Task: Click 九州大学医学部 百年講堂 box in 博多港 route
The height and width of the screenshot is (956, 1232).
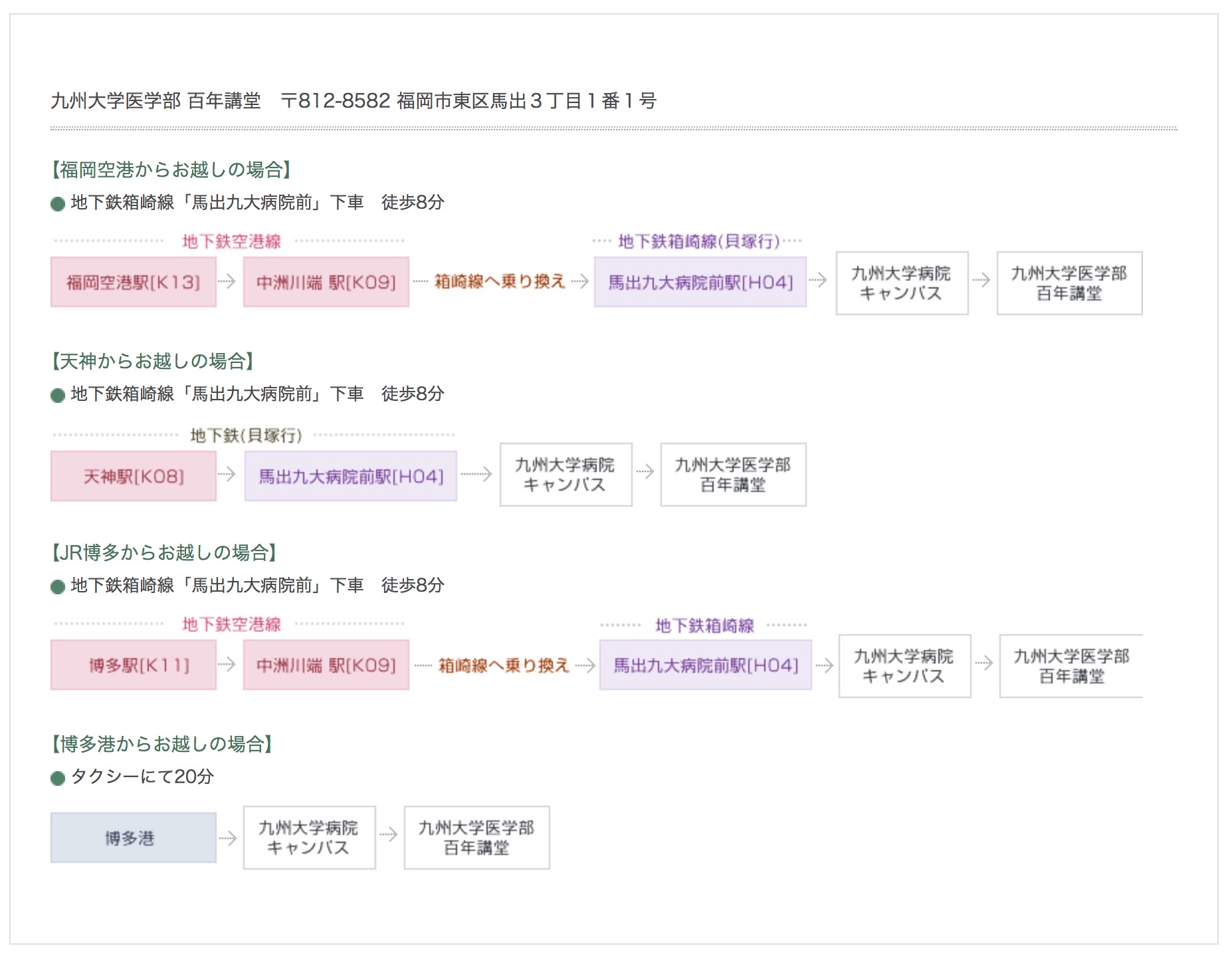Action: click(x=476, y=838)
